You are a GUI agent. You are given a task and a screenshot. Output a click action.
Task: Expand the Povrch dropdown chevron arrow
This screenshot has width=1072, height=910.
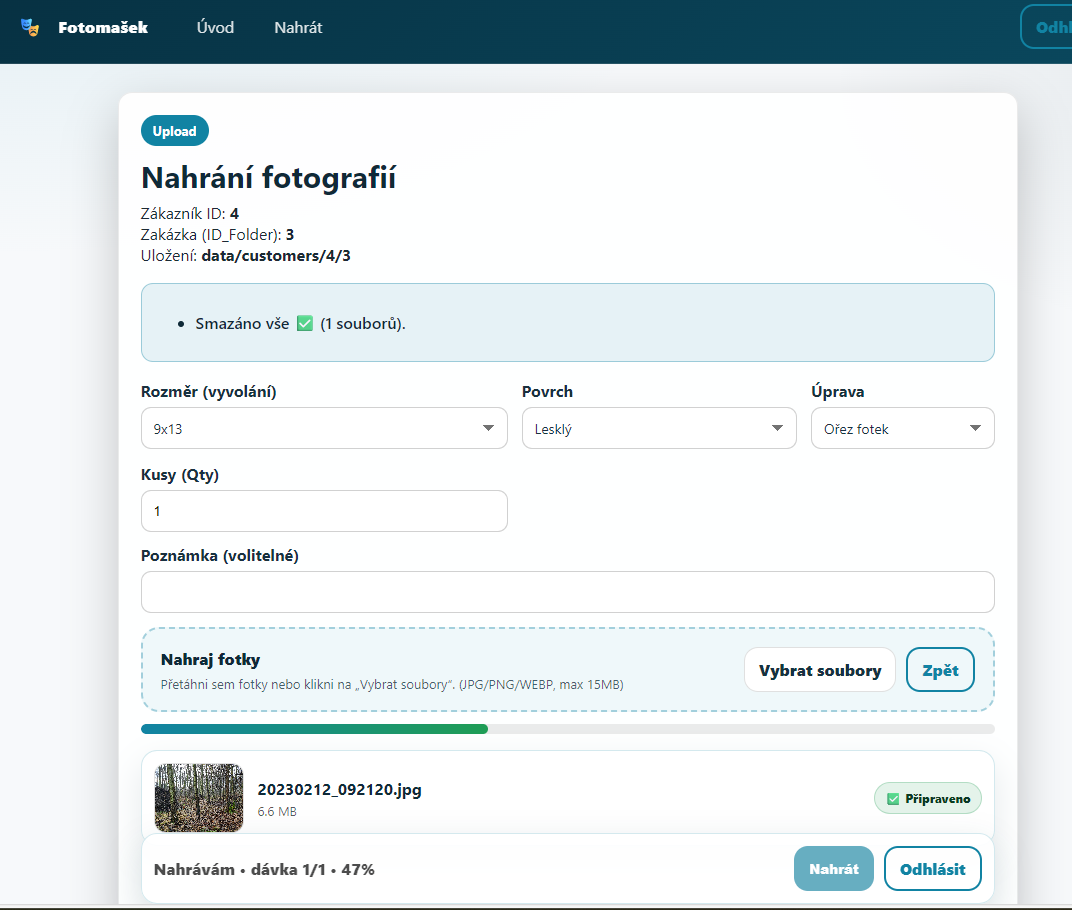[777, 427]
